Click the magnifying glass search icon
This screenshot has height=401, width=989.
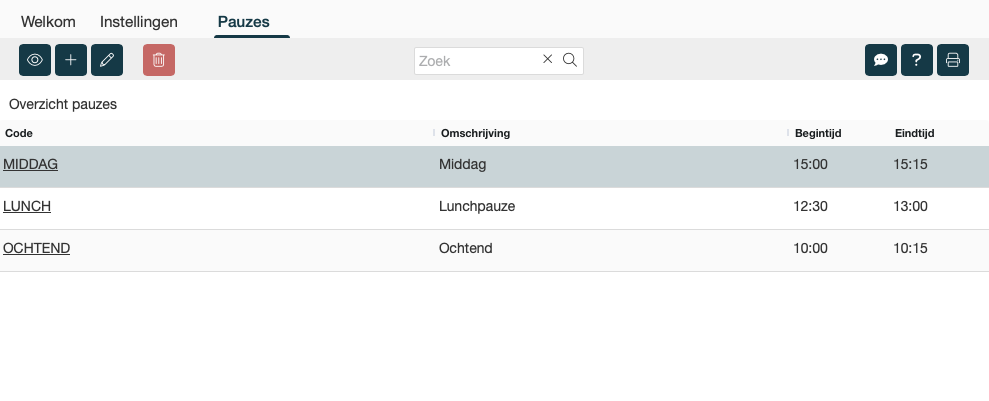(x=570, y=59)
